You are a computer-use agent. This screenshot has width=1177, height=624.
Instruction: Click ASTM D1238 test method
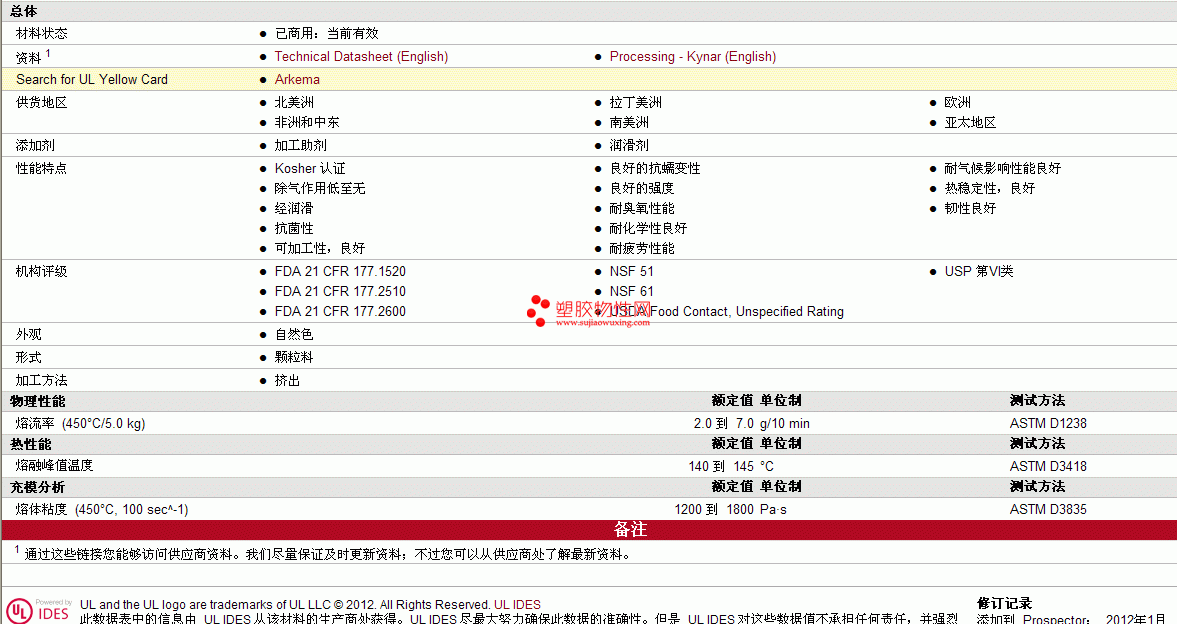coord(1048,424)
